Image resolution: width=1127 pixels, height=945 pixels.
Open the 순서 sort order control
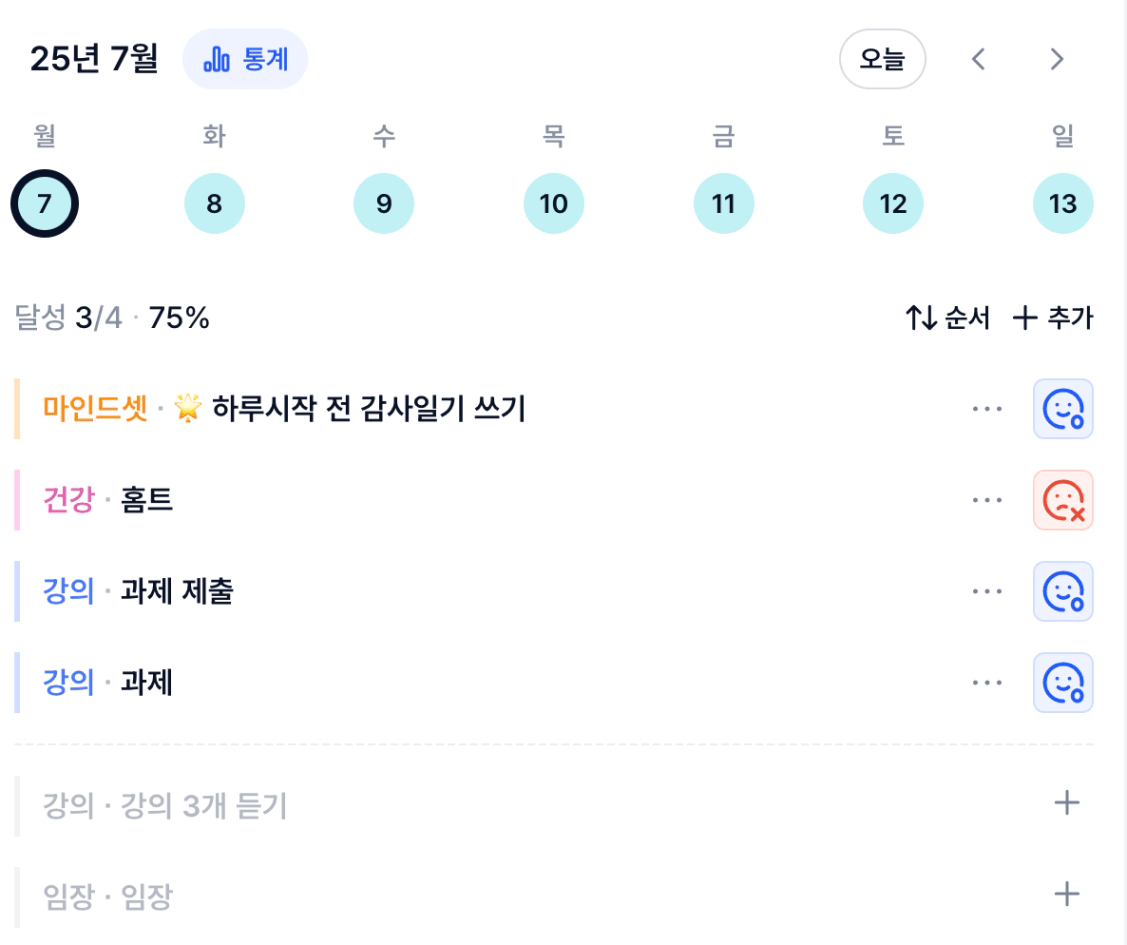pyautogui.click(x=947, y=318)
